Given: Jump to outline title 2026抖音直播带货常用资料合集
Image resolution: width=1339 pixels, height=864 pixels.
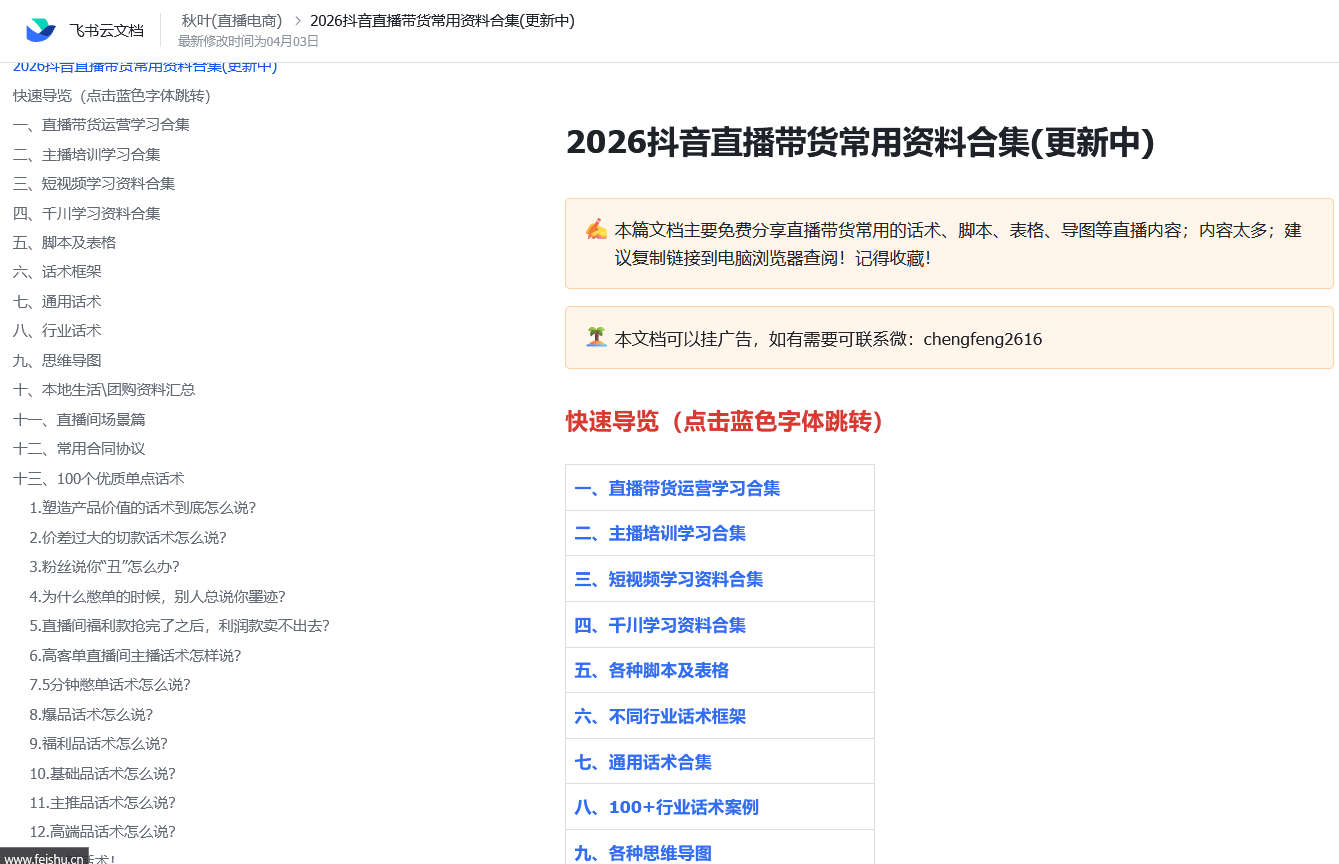Looking at the screenshot, I should point(145,67).
